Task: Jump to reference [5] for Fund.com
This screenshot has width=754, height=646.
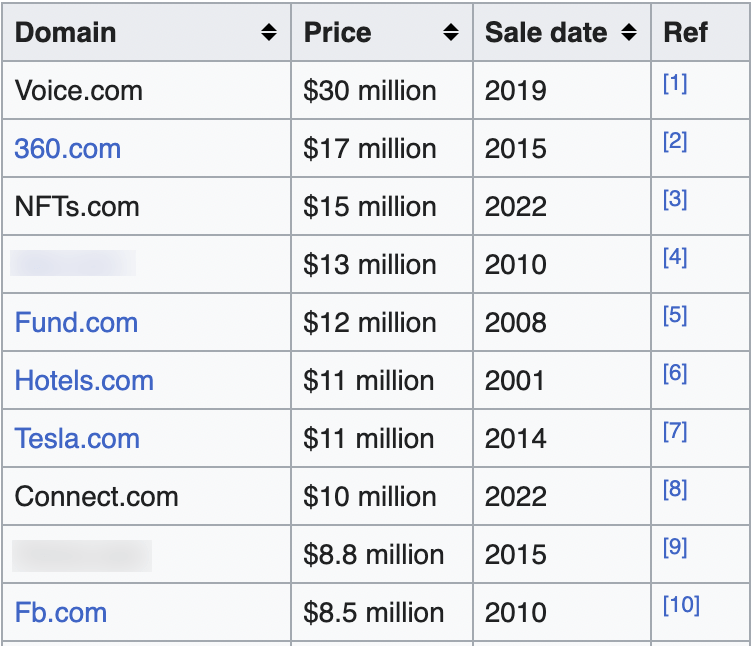Action: (x=675, y=315)
